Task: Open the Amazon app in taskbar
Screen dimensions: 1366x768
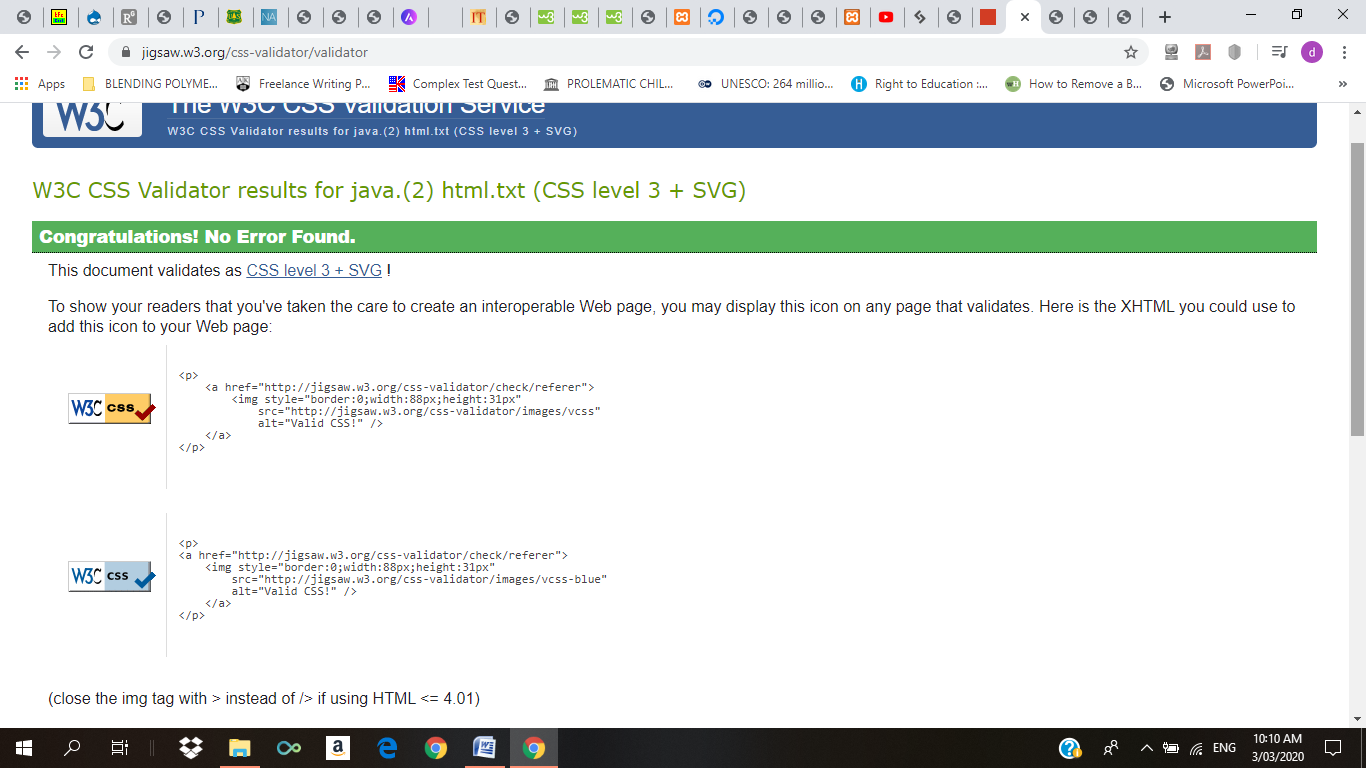Action: click(x=338, y=748)
